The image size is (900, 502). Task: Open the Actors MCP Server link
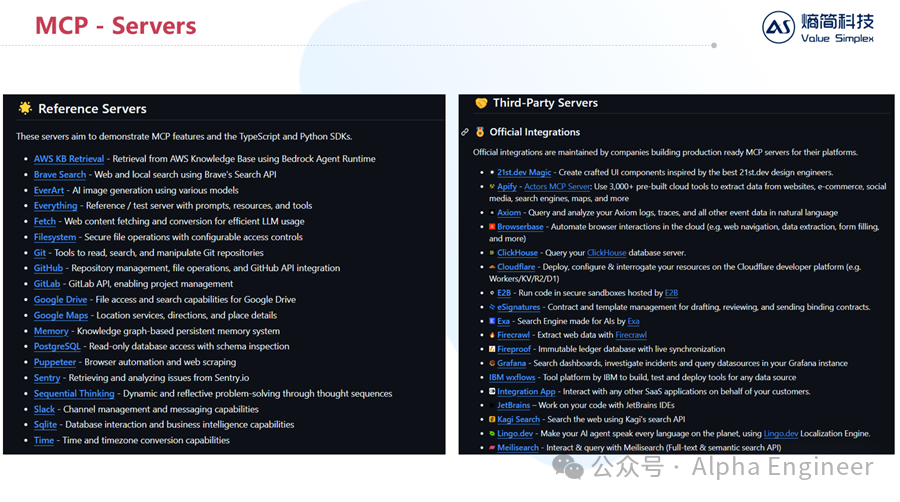tap(557, 187)
